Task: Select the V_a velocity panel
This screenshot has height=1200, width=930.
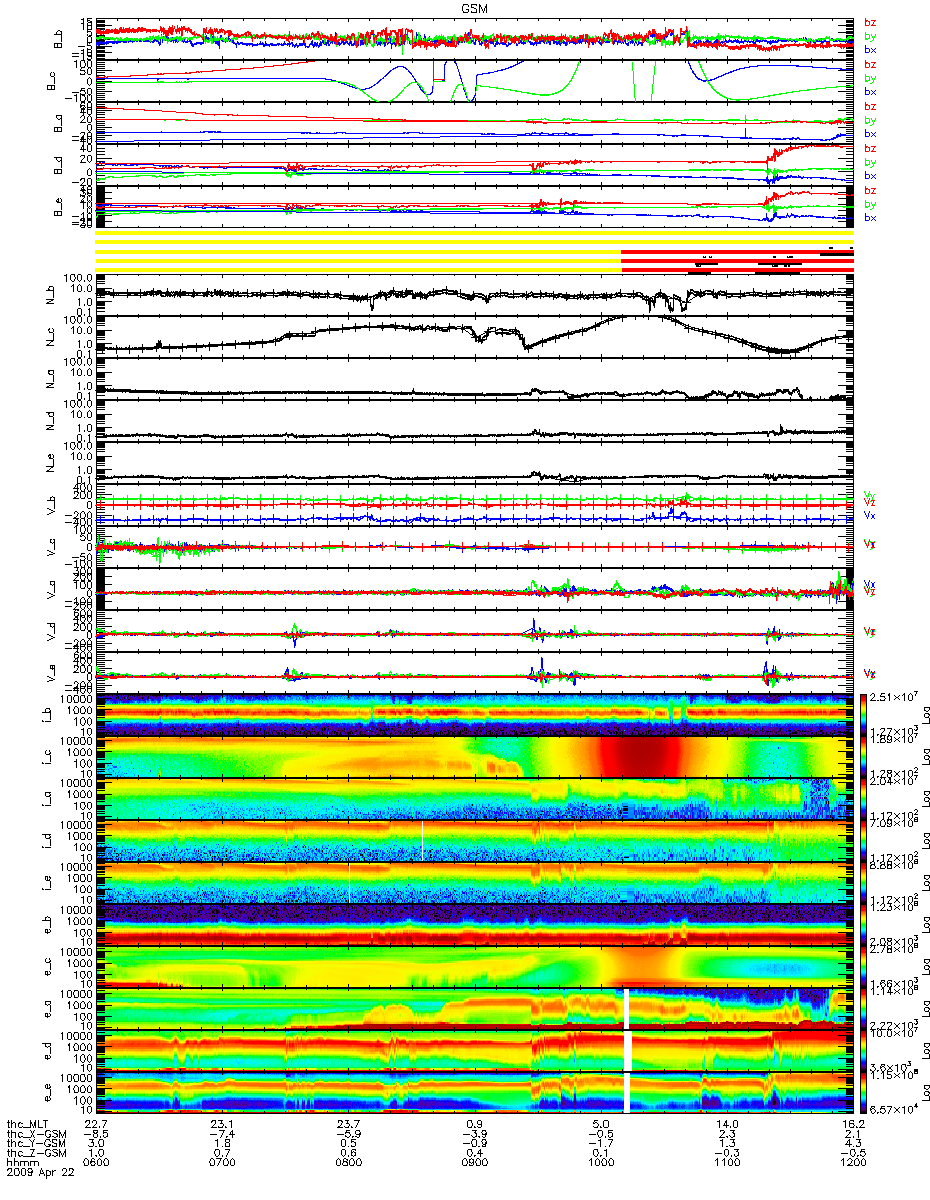Action: pos(475,588)
